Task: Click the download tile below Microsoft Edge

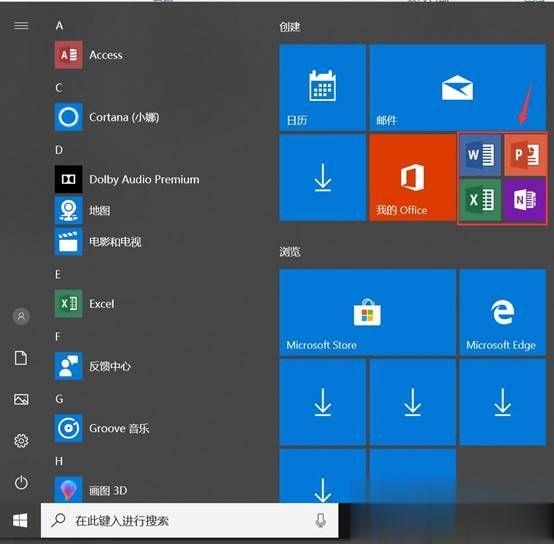Action: coord(503,402)
